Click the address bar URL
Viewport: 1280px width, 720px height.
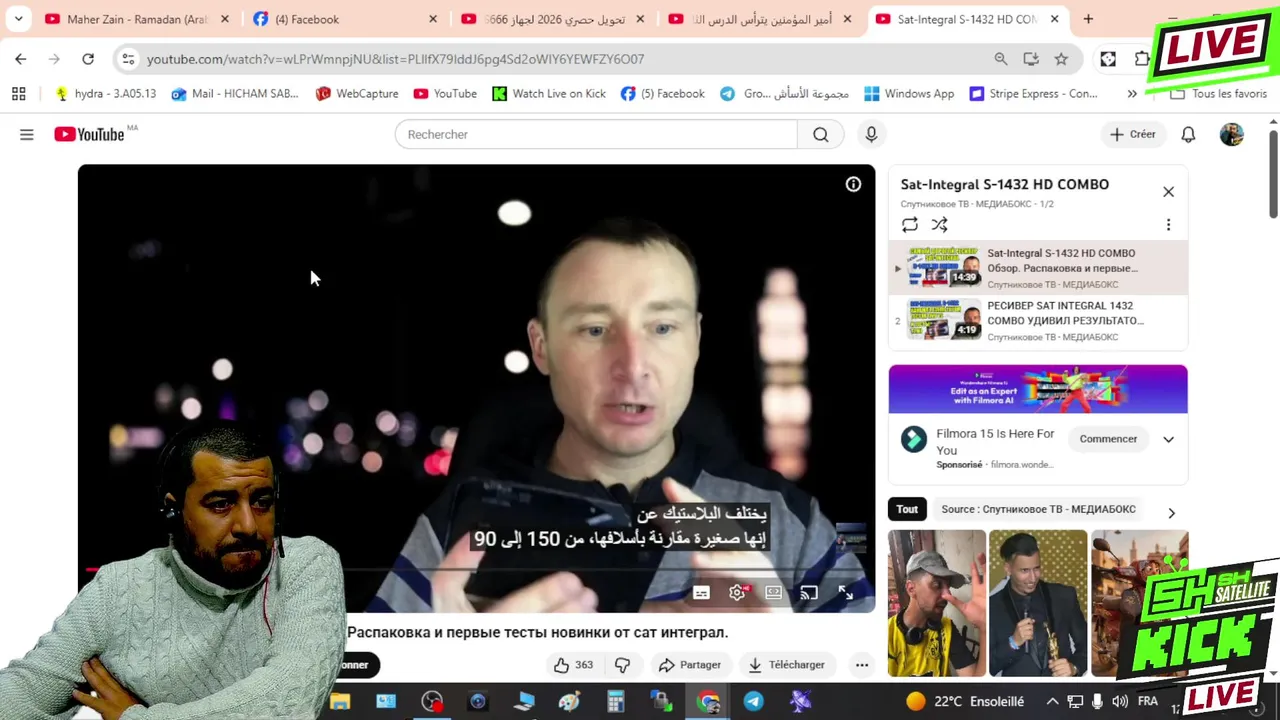click(395, 59)
